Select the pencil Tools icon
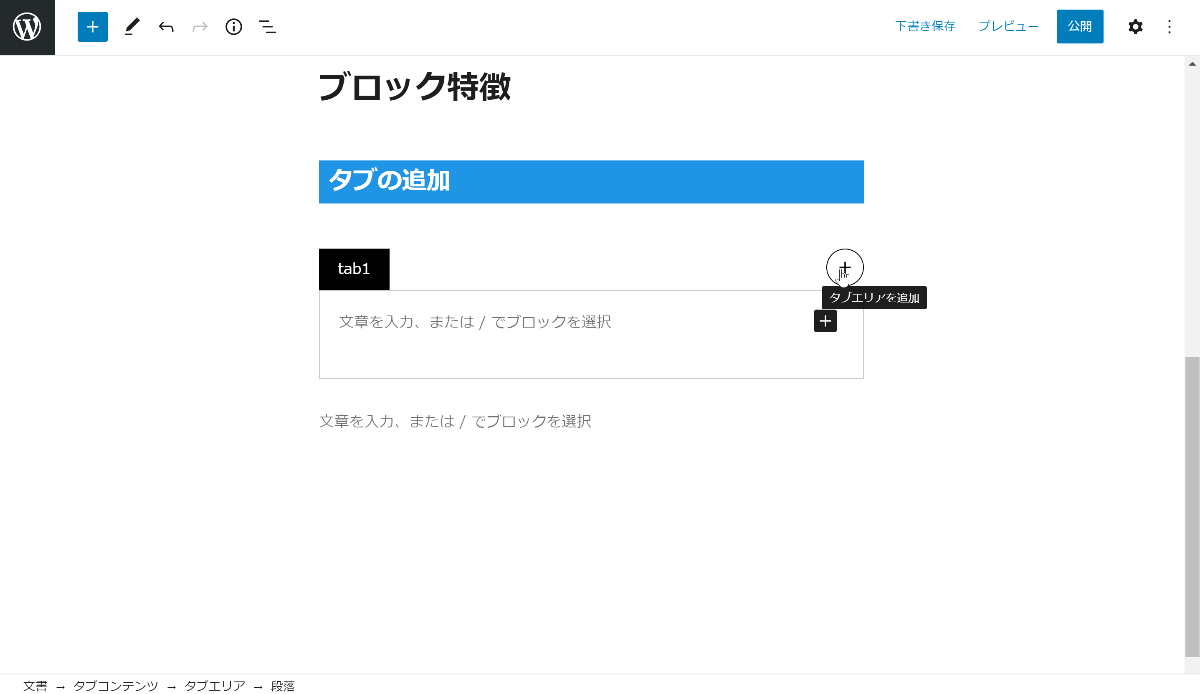 point(132,27)
